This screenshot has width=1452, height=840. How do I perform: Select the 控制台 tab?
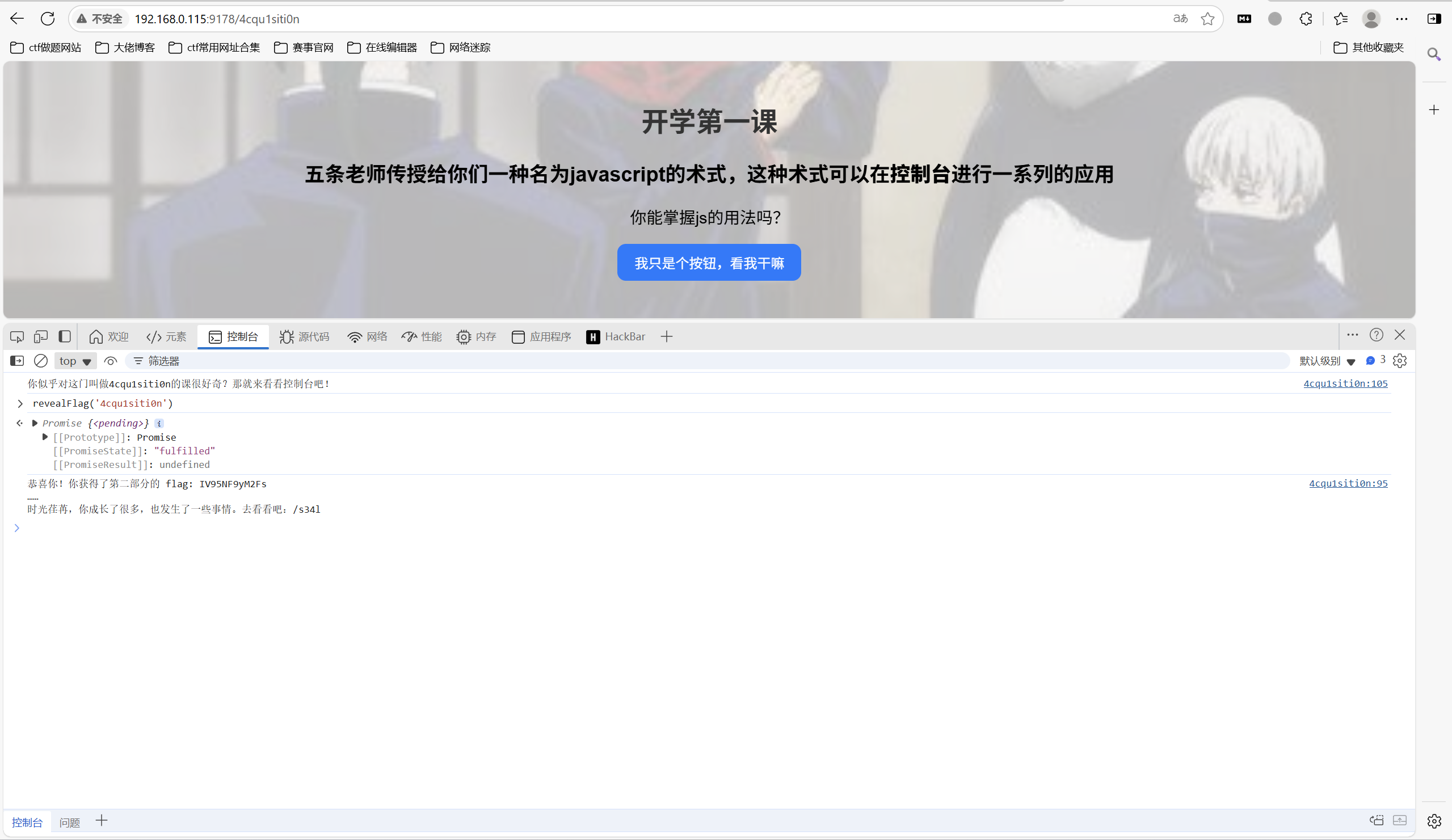(233, 336)
